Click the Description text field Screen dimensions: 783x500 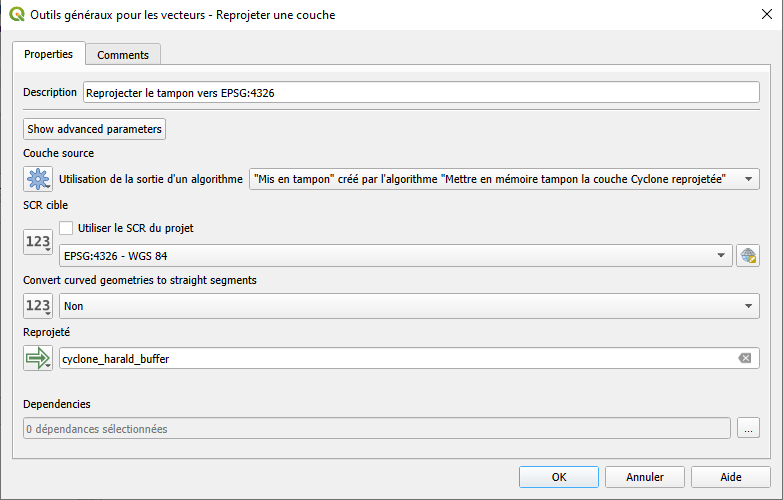[x=421, y=92]
